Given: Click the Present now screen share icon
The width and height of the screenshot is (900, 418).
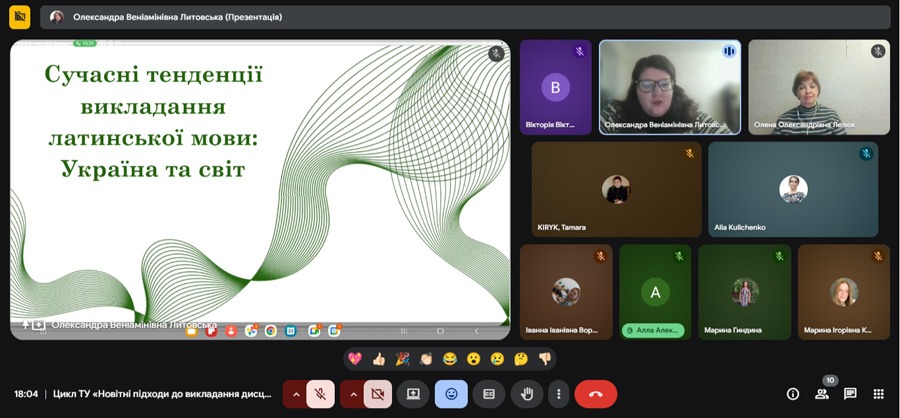Looking at the screenshot, I should (x=413, y=394).
